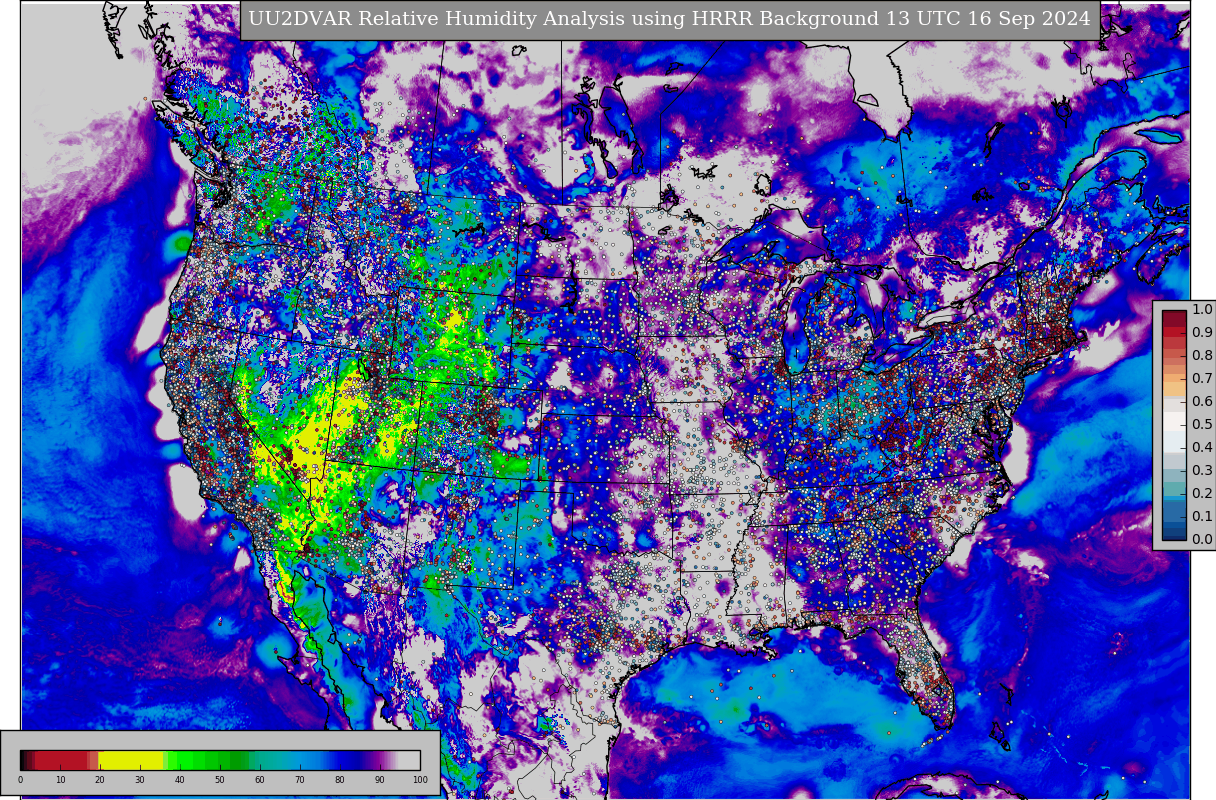The width and height of the screenshot is (1216, 800).
Task: Click the "1.0" label on the right colorbar
Action: pyautogui.click(x=1202, y=309)
